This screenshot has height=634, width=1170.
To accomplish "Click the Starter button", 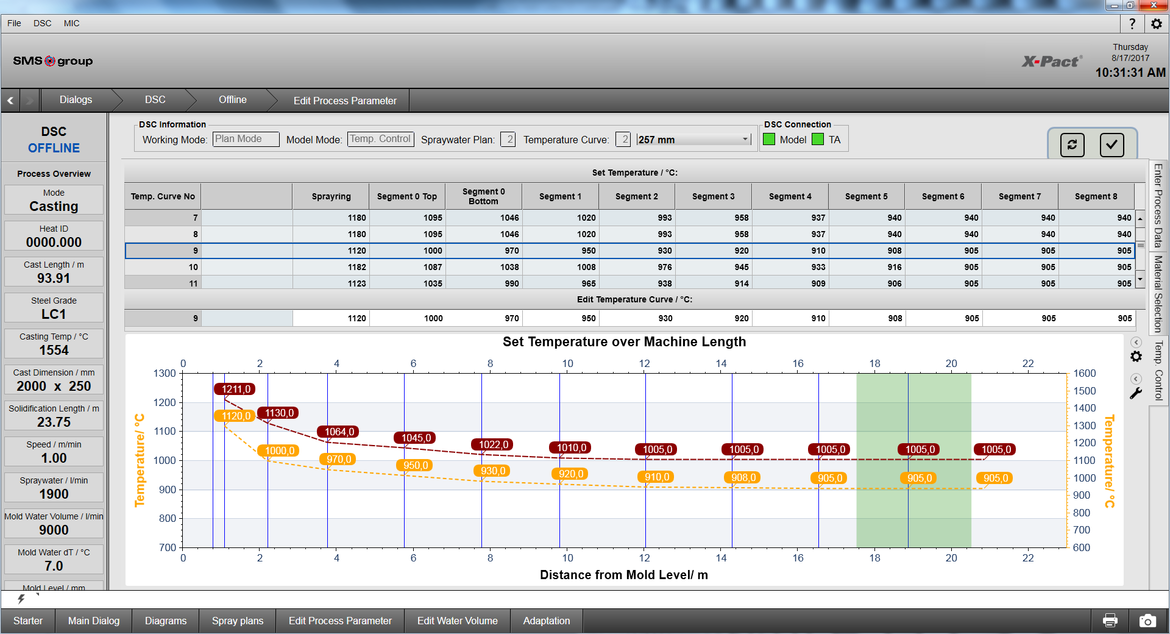I will point(28,621).
